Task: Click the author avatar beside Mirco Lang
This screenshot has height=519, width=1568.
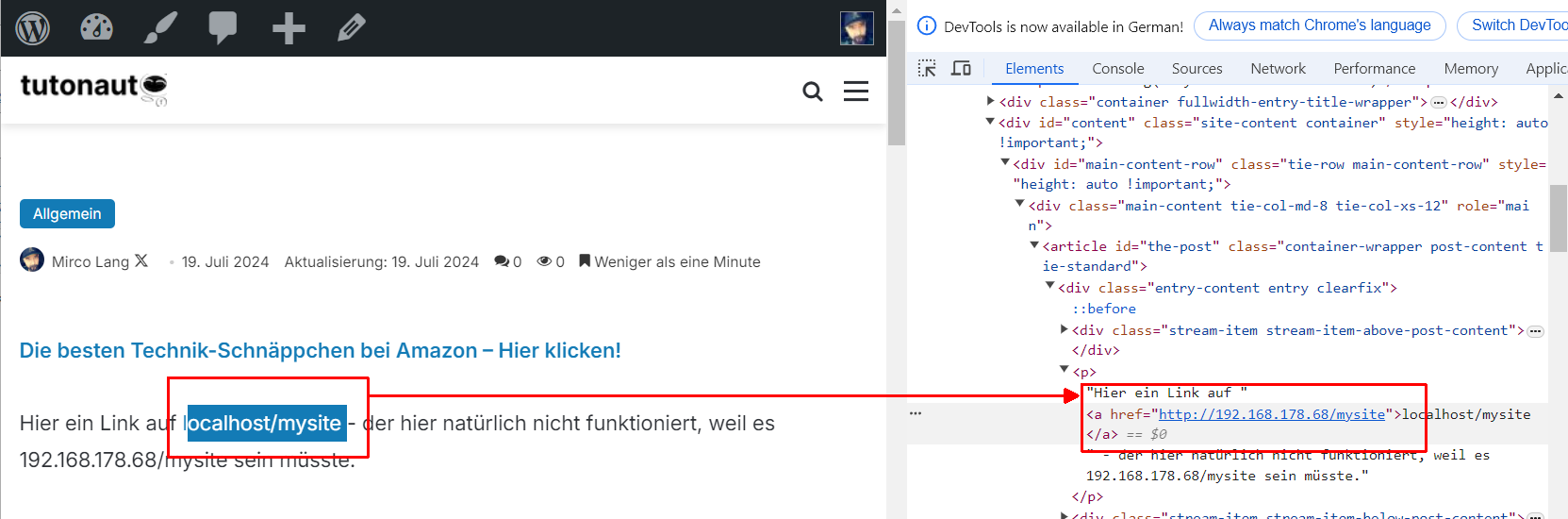Action: 32,259
